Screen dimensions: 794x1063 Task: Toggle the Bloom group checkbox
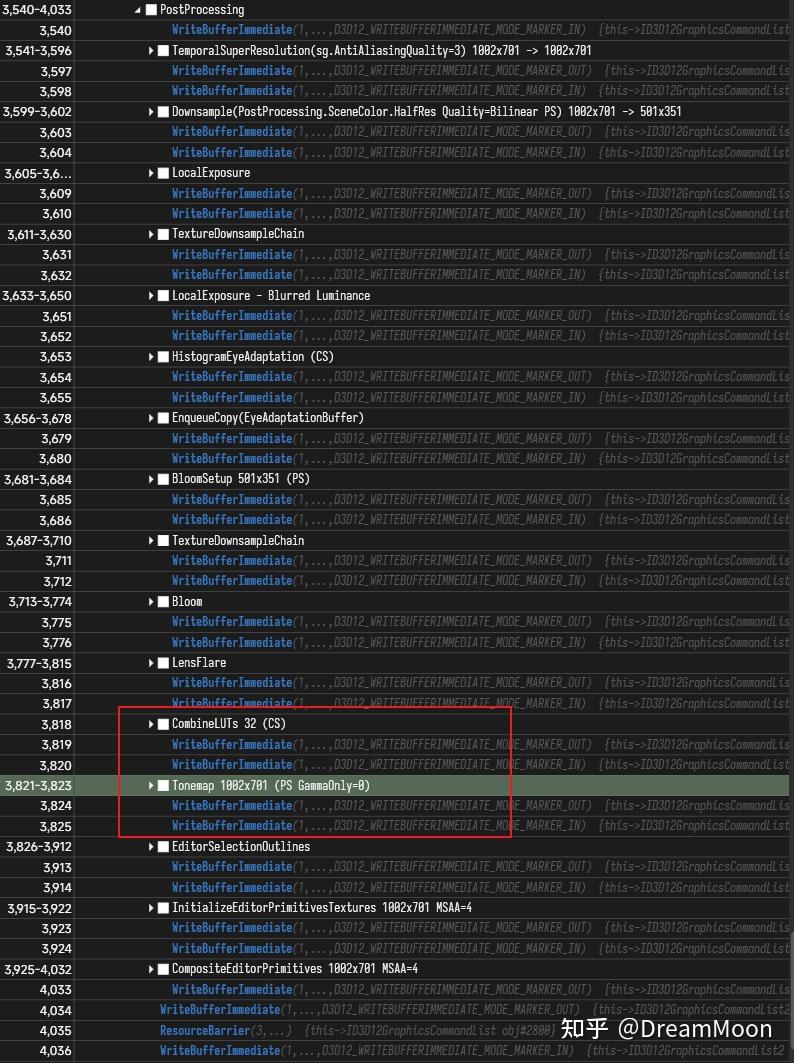[x=163, y=602]
